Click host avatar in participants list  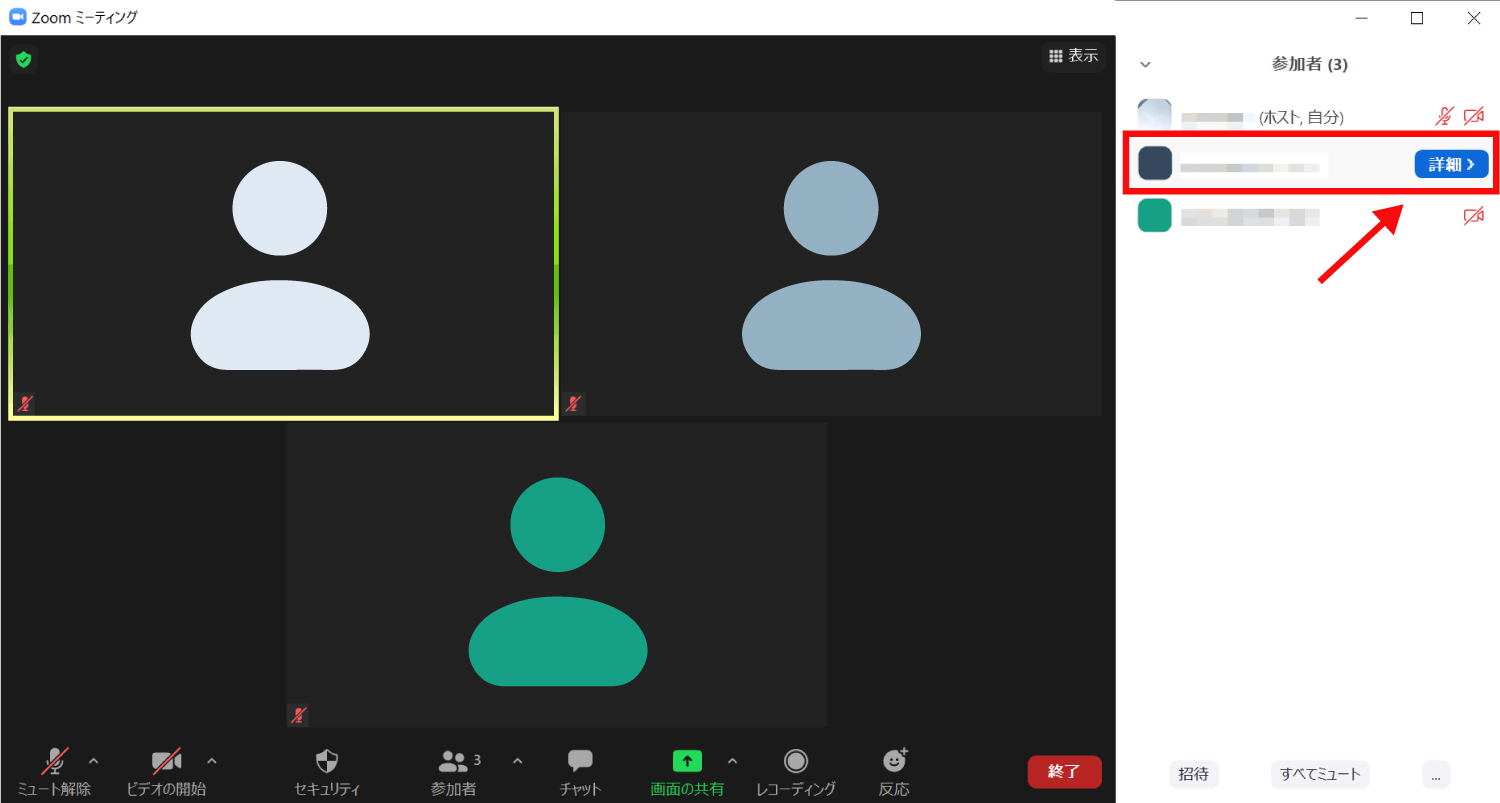1154,116
